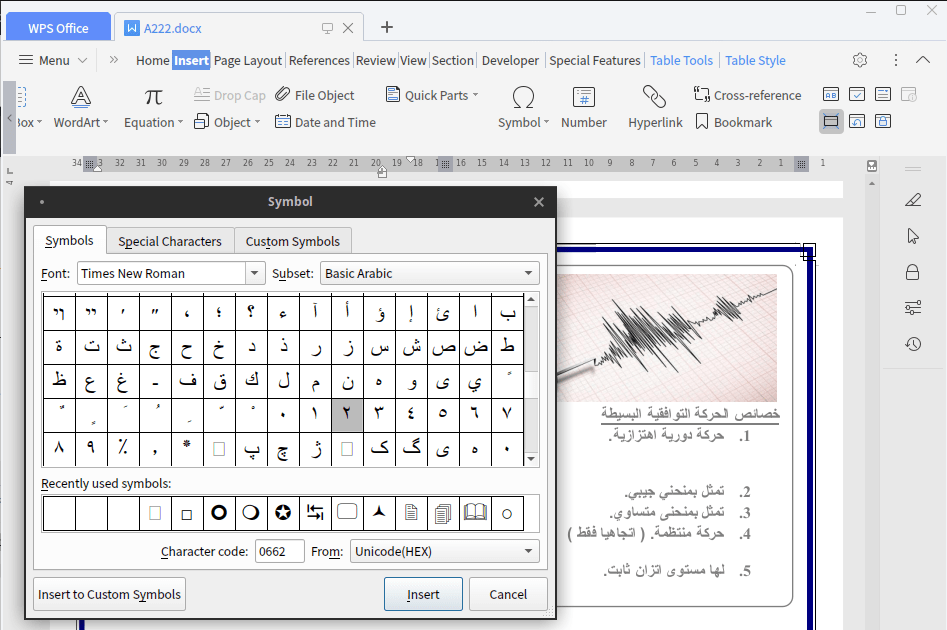Open the WordArt gallery
This screenshot has height=630, width=947.
click(x=80, y=108)
